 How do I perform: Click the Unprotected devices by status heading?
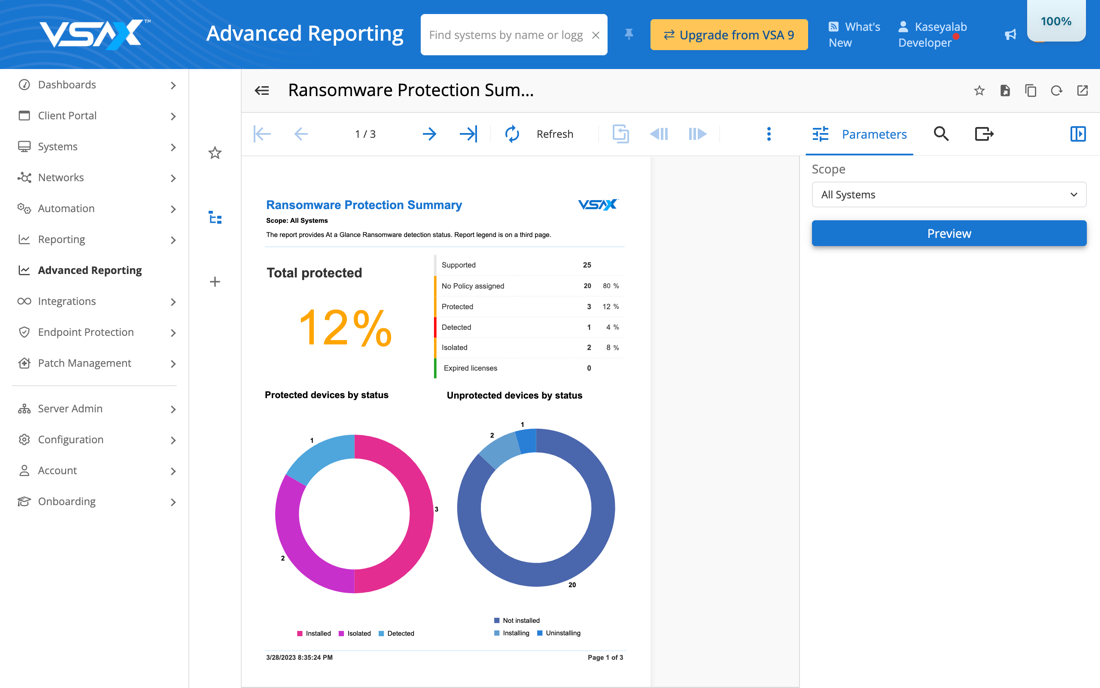pos(514,396)
